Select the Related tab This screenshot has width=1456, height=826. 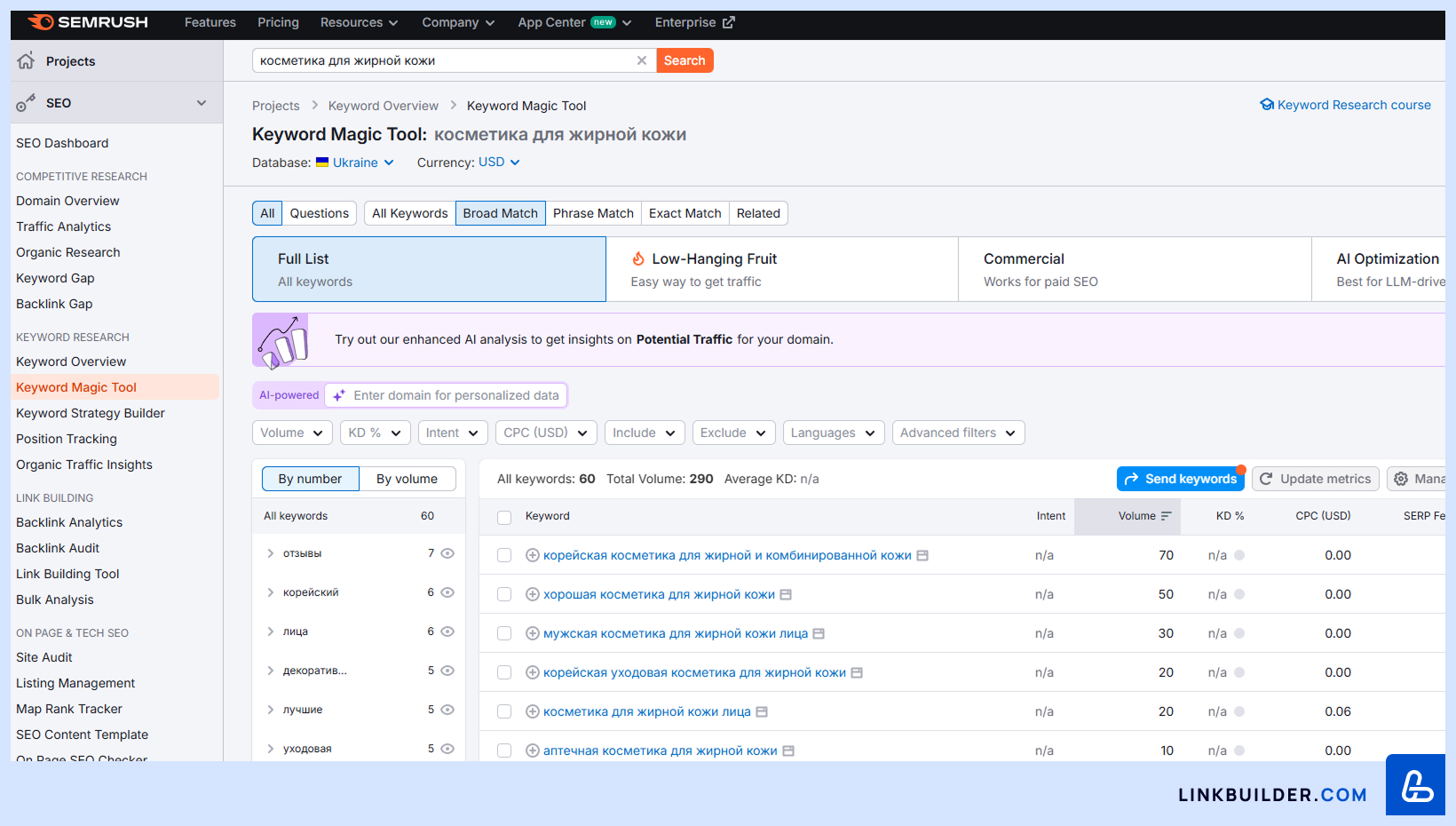pyautogui.click(x=758, y=213)
